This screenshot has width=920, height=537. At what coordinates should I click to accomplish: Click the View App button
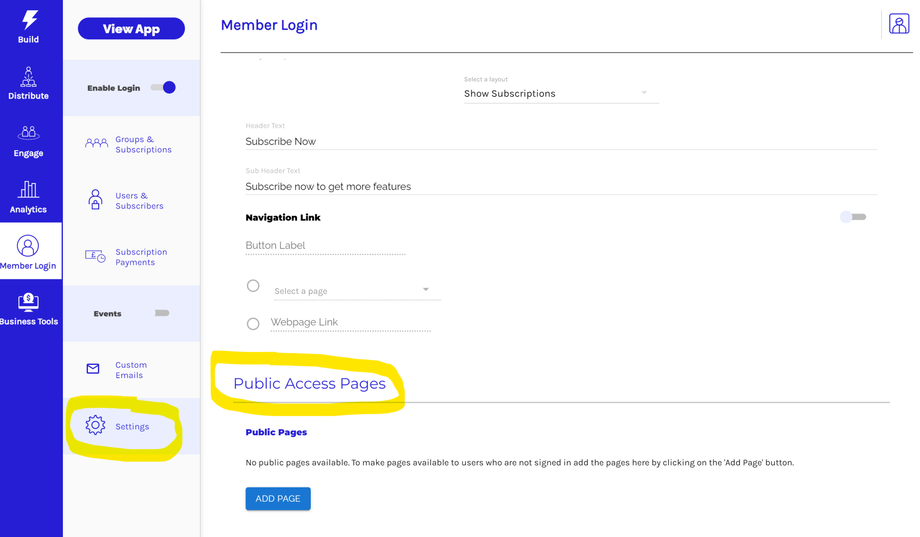[x=131, y=29]
